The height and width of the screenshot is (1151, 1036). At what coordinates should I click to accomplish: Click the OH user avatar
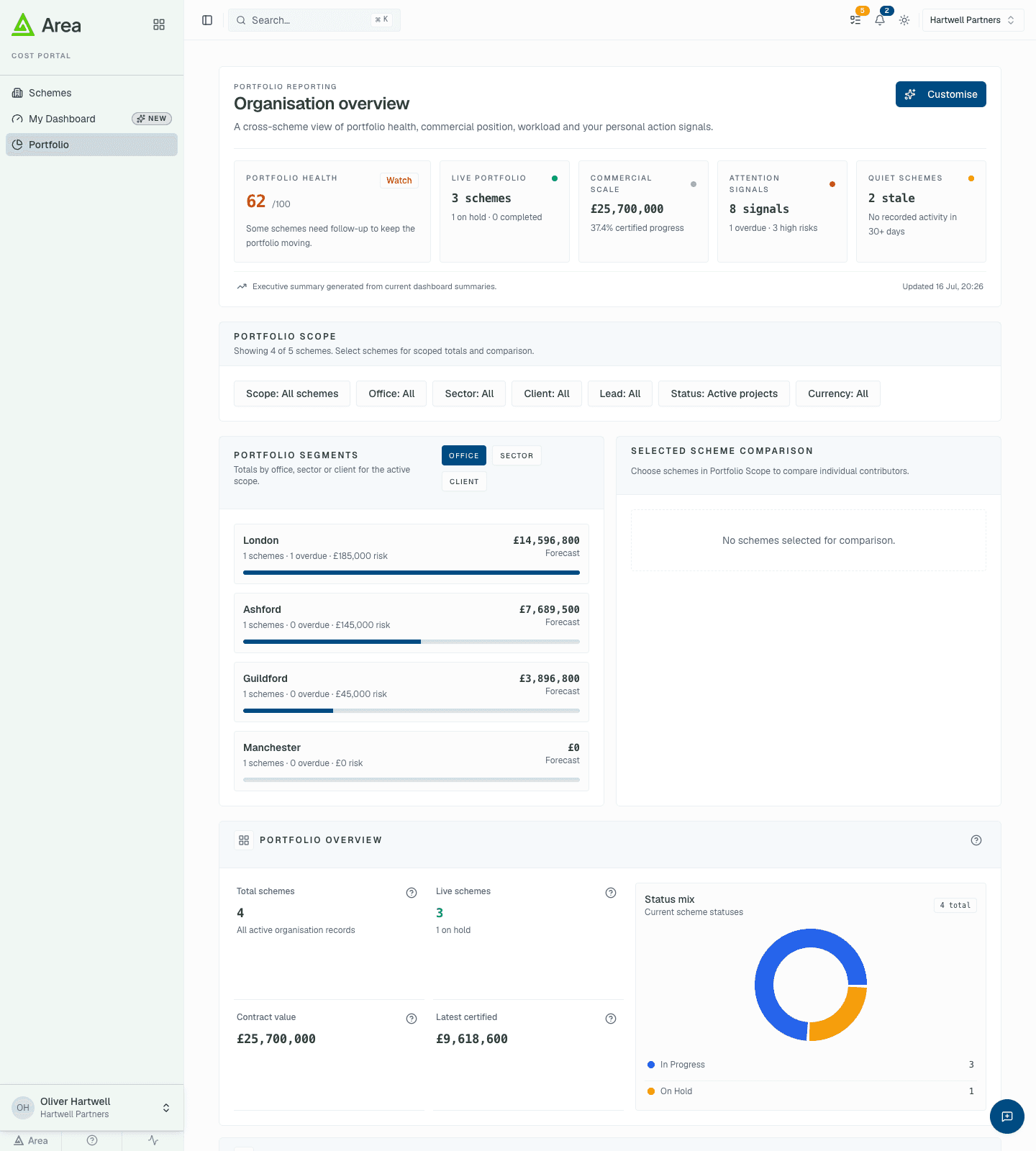[23, 1108]
